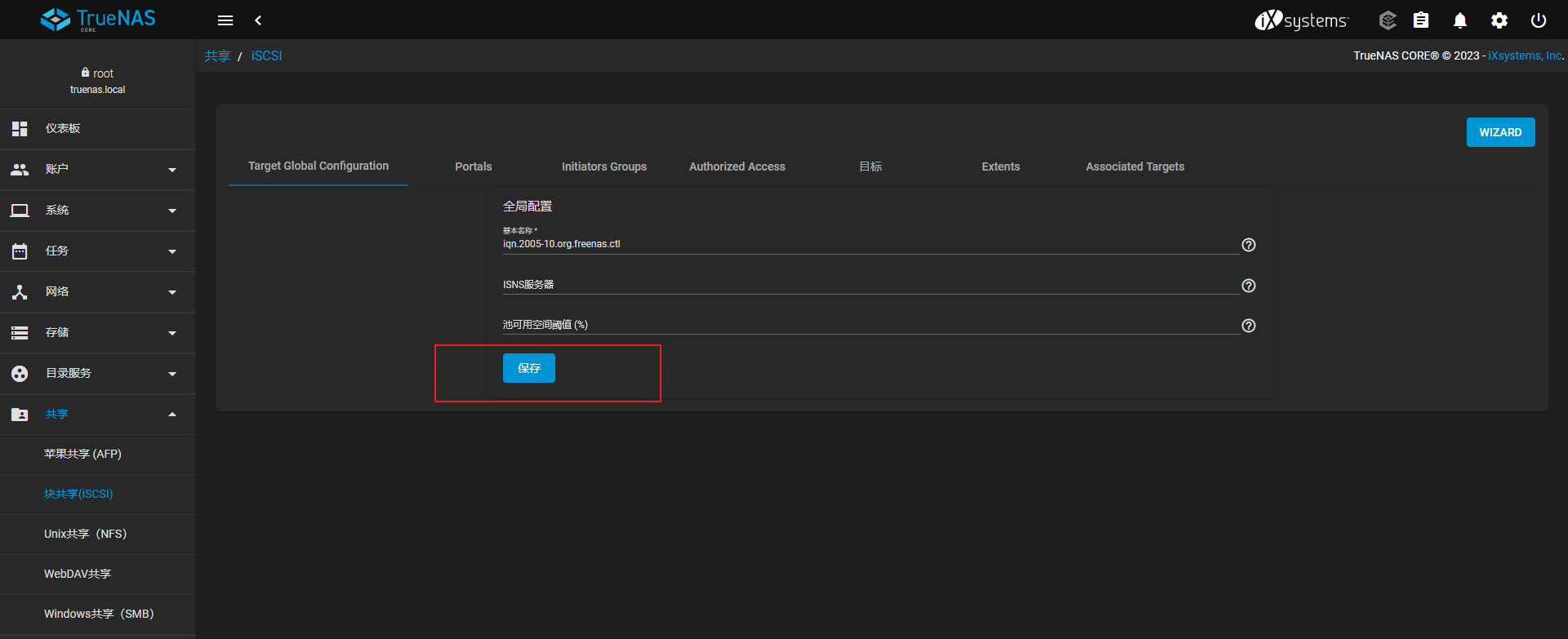The height and width of the screenshot is (639, 1568).
Task: Show help for pool space threshold
Action: click(x=1249, y=326)
